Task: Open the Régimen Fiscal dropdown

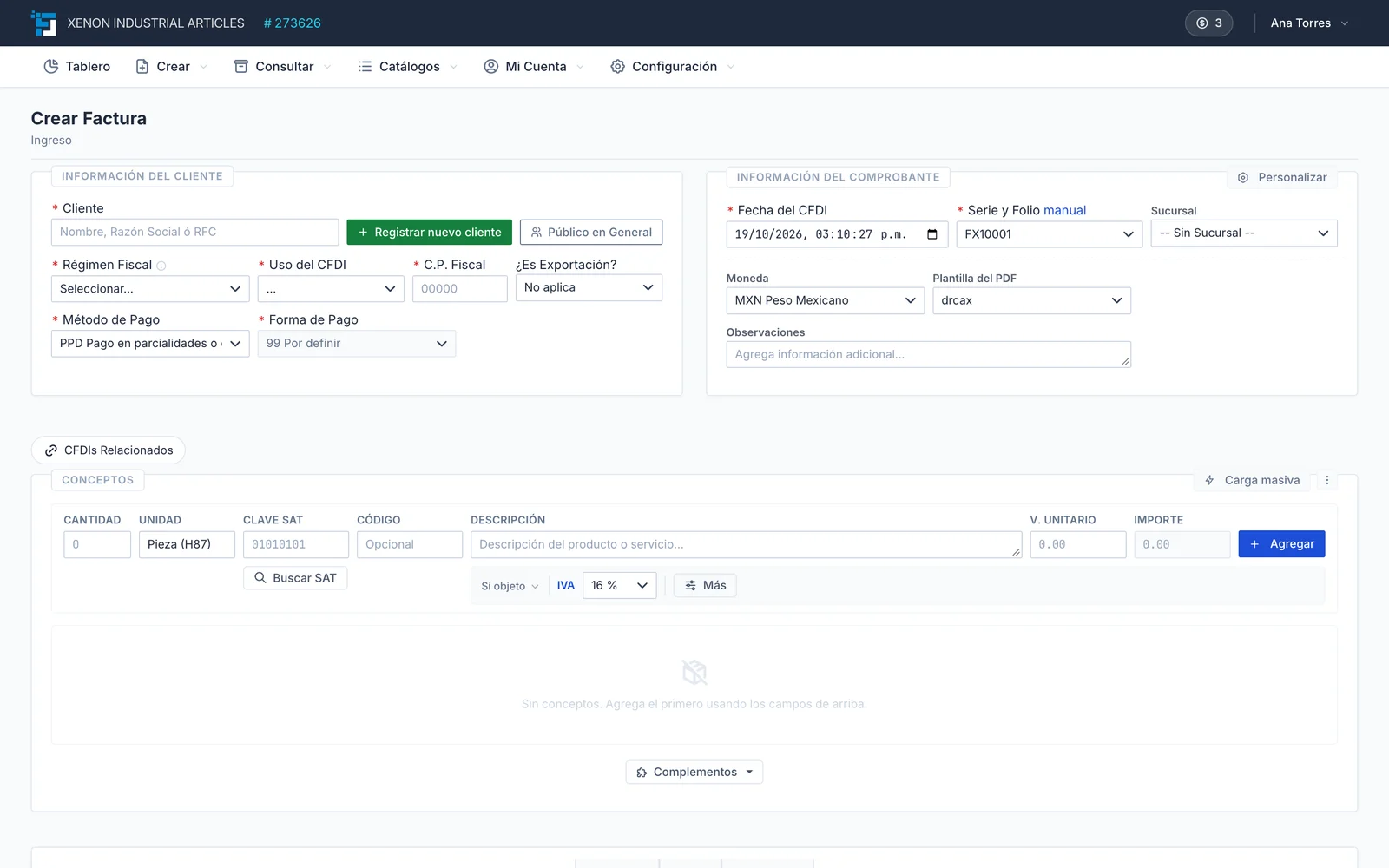Action: 150,288
